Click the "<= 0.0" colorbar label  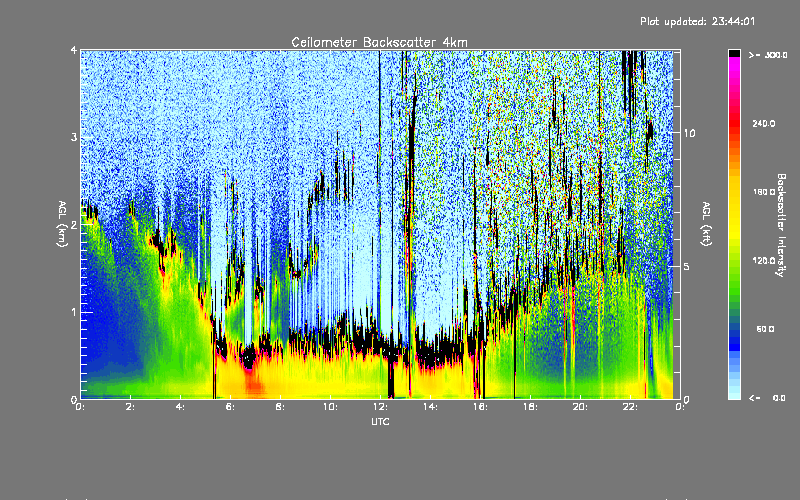(x=767, y=398)
